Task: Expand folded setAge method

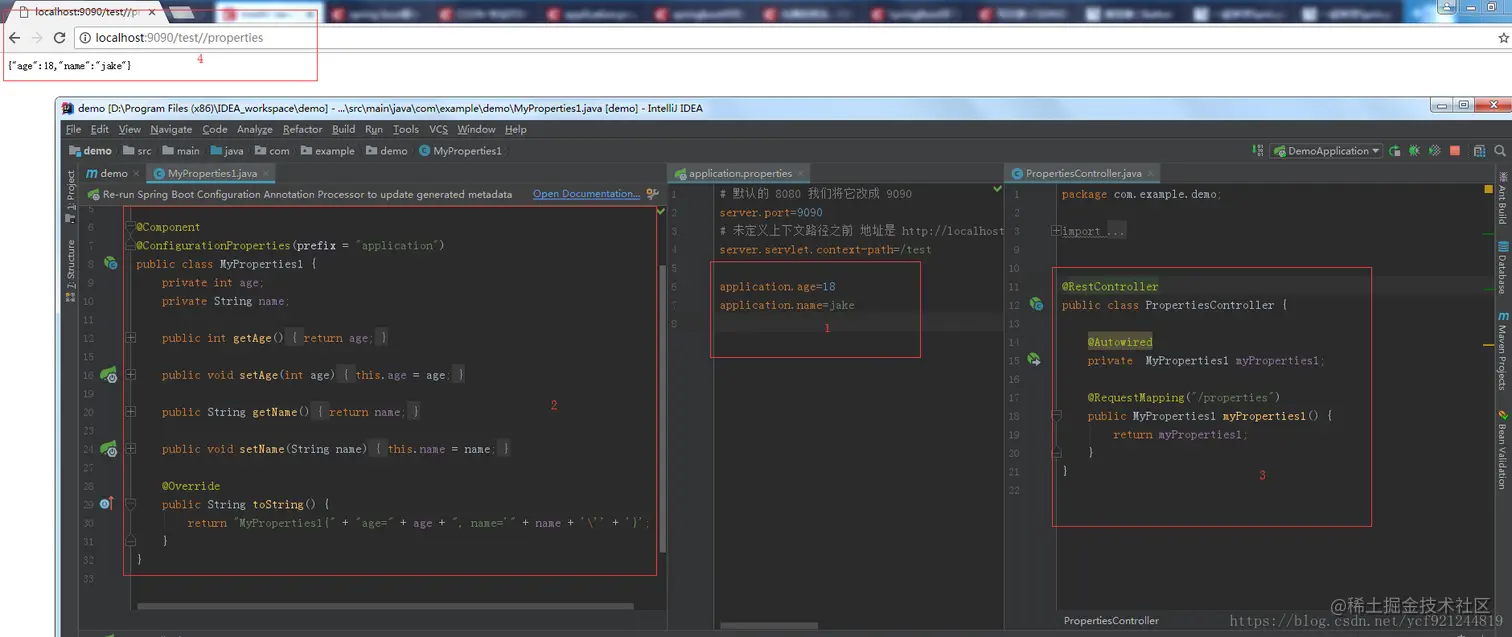Action: click(131, 375)
